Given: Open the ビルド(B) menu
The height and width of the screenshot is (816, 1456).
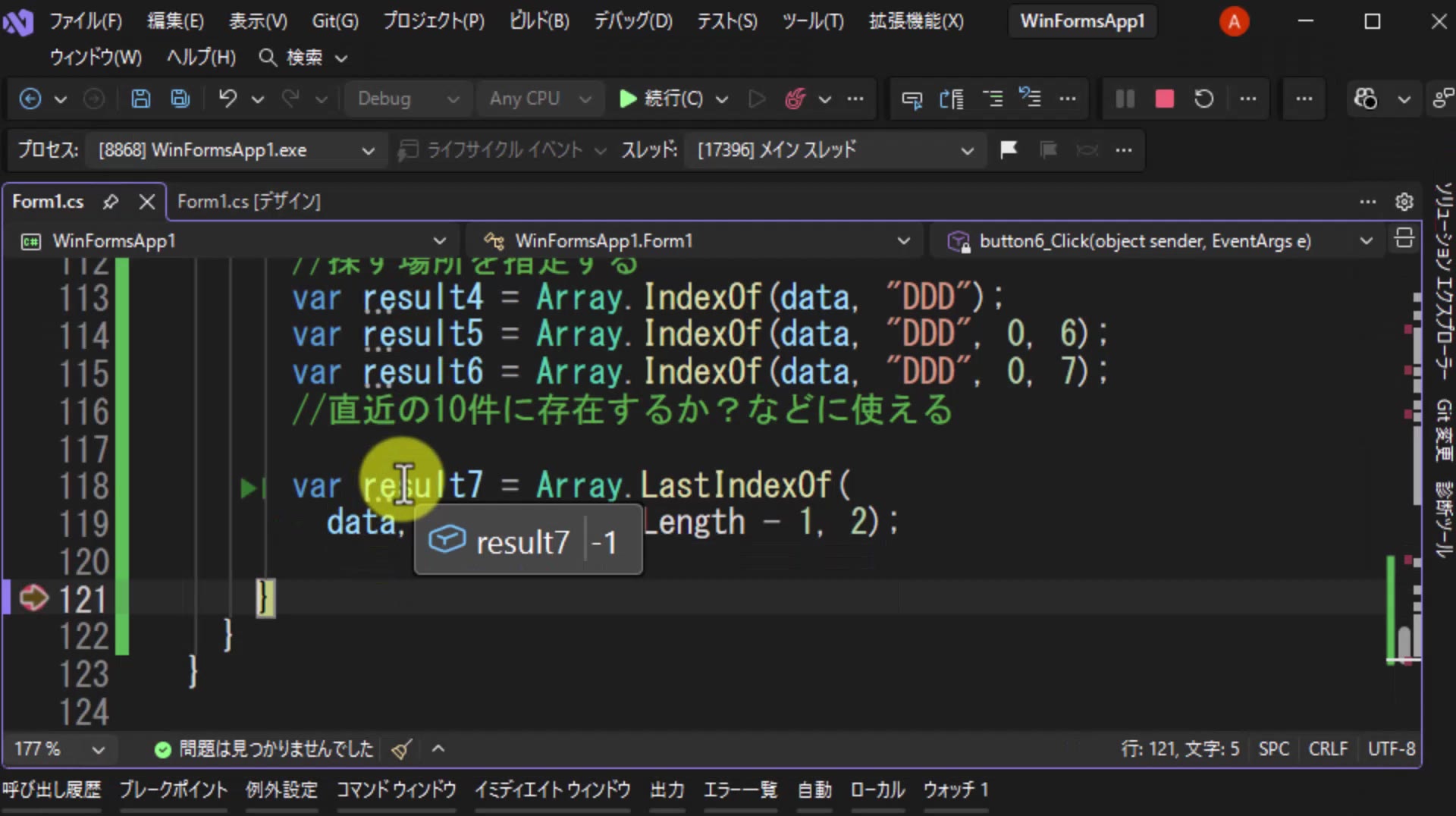Looking at the screenshot, I should pyautogui.click(x=539, y=21).
